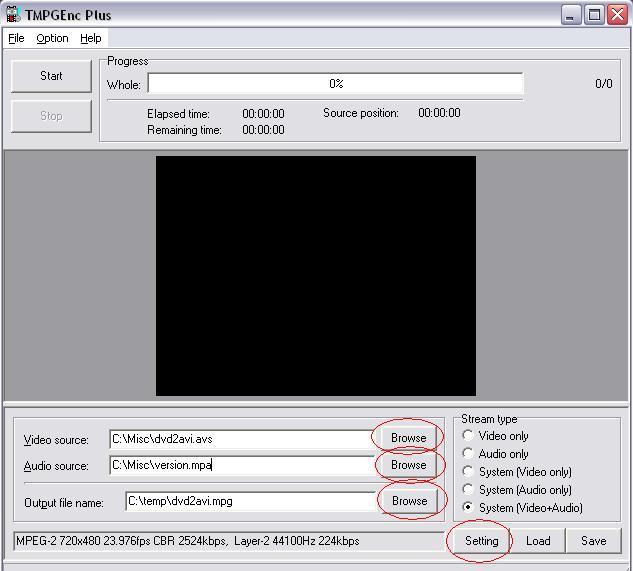Minimize the TMPGEnc Plus window

coord(571,15)
